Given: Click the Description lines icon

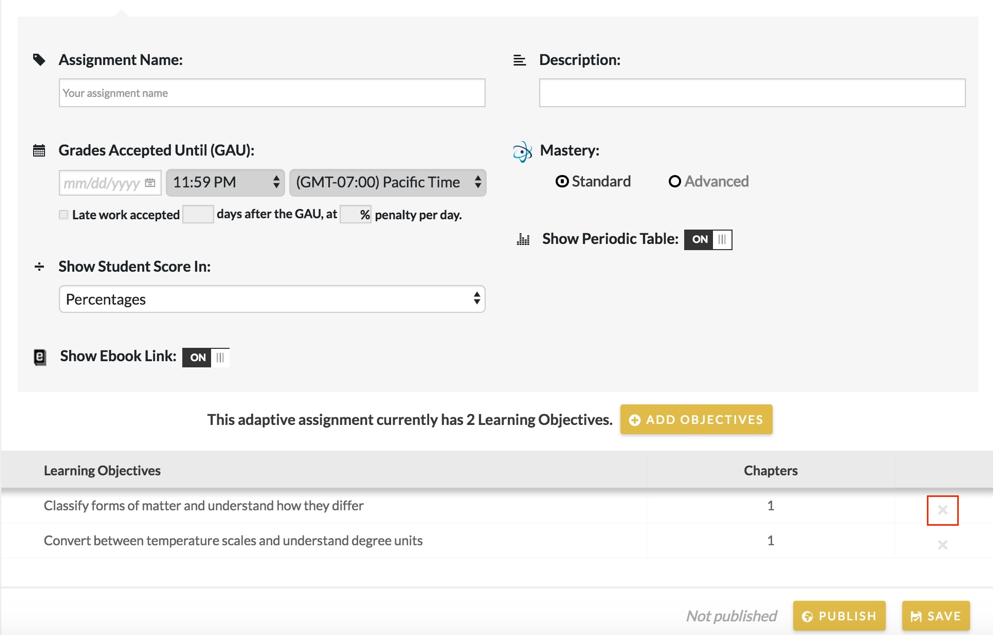Looking at the screenshot, I should point(519,61).
